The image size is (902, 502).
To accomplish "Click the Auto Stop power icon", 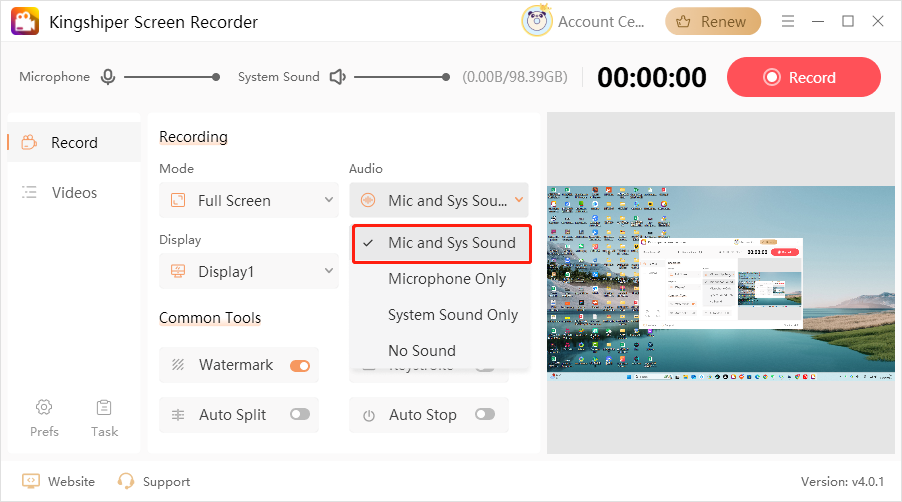I will click(369, 415).
